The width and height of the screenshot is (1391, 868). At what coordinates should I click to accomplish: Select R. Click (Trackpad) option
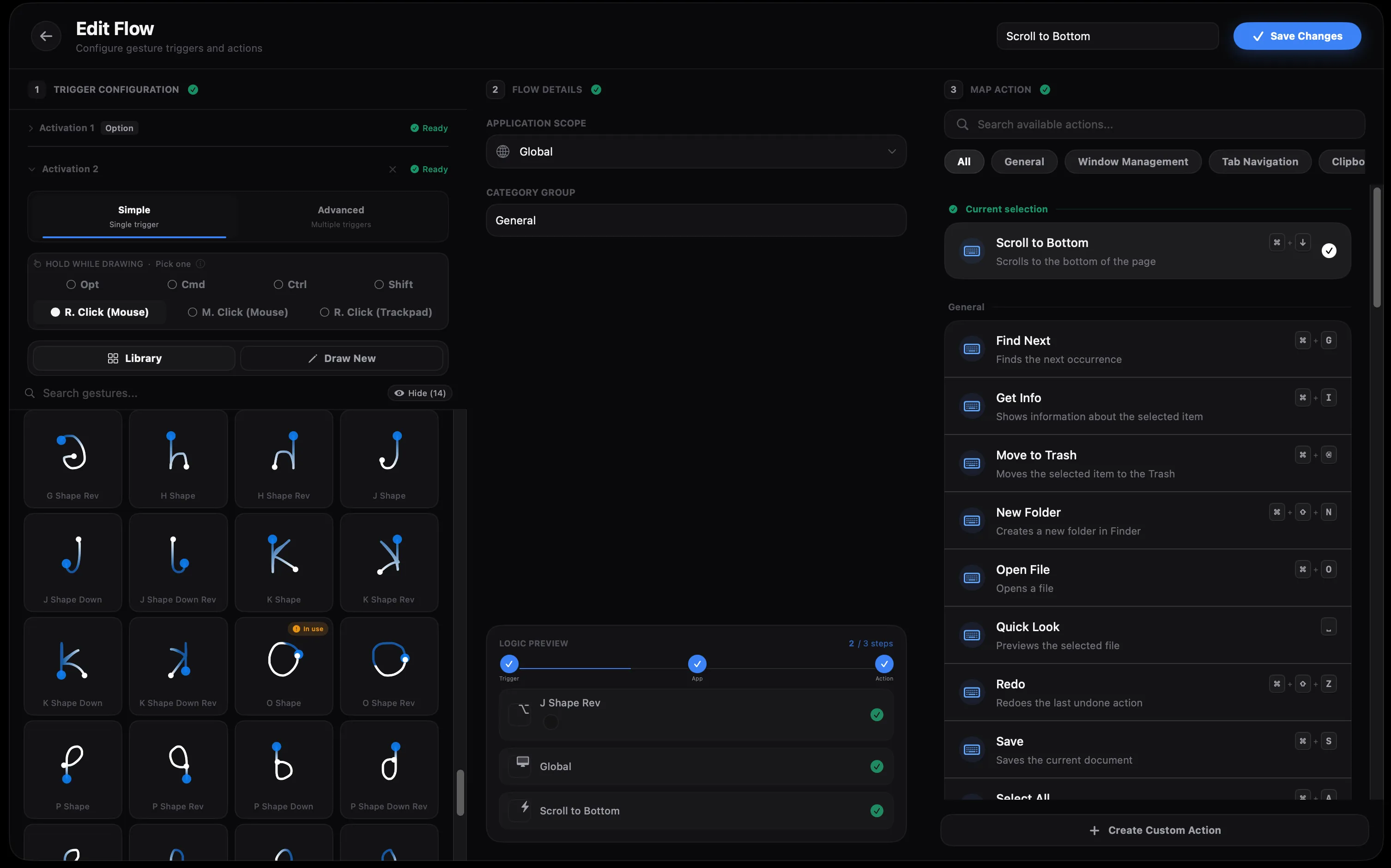(376, 312)
